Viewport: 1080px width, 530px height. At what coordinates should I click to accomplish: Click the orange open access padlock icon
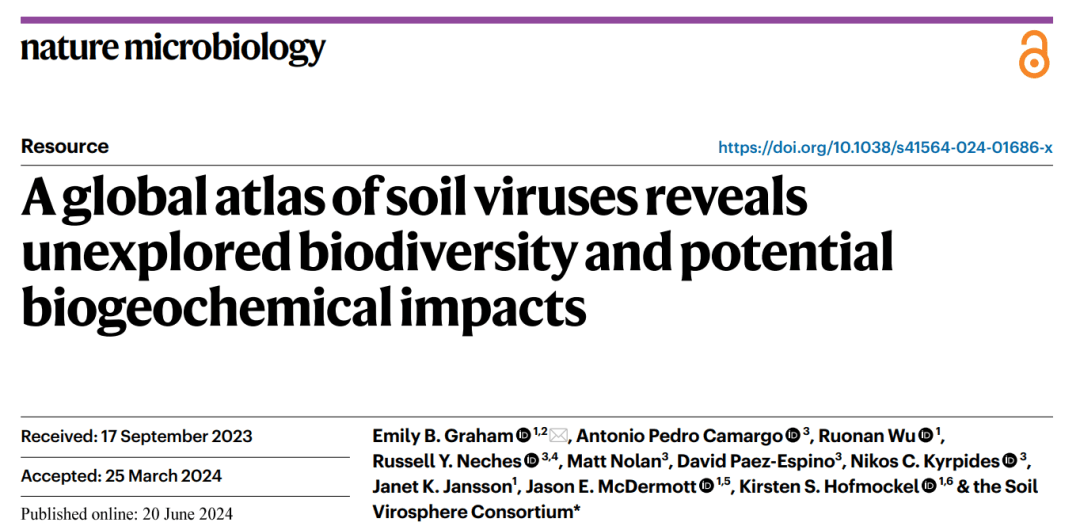1033,54
